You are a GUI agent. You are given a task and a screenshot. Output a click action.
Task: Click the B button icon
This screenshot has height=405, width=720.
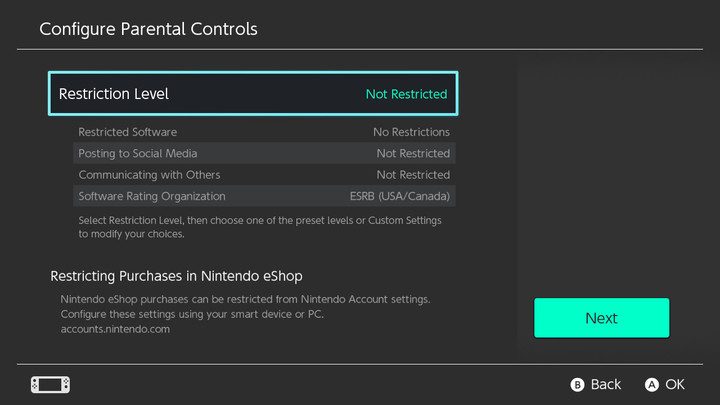pos(577,384)
